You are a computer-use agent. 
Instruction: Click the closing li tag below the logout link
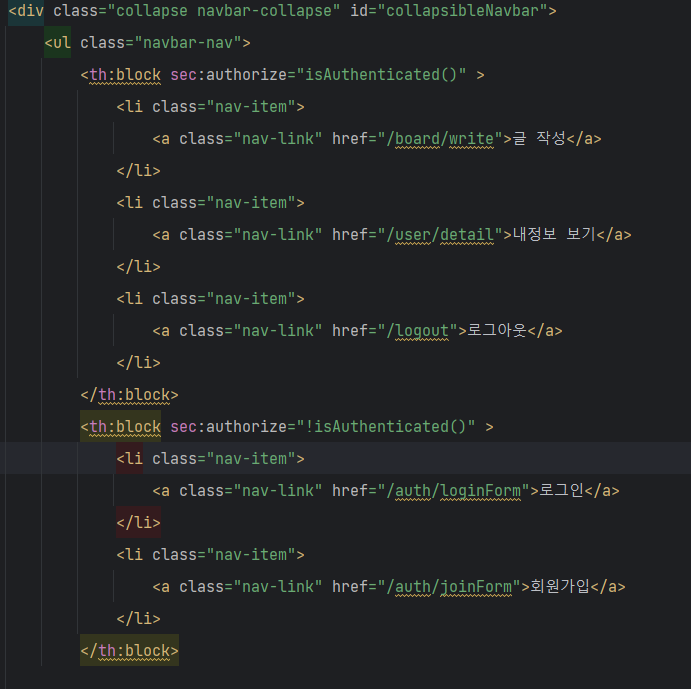(x=138, y=363)
